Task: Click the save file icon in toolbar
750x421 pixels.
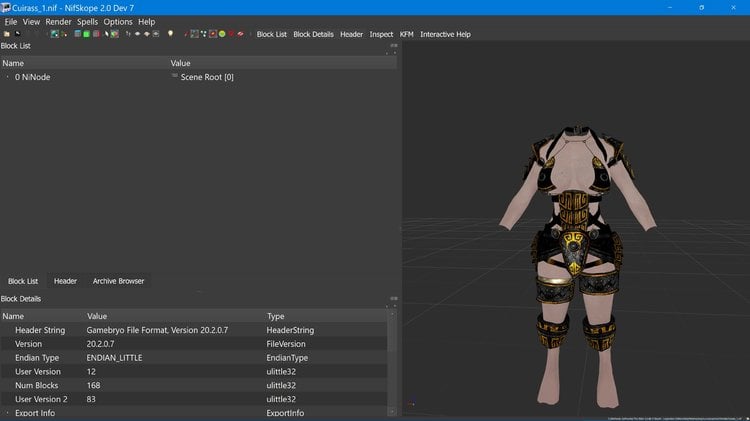Action: 18,34
